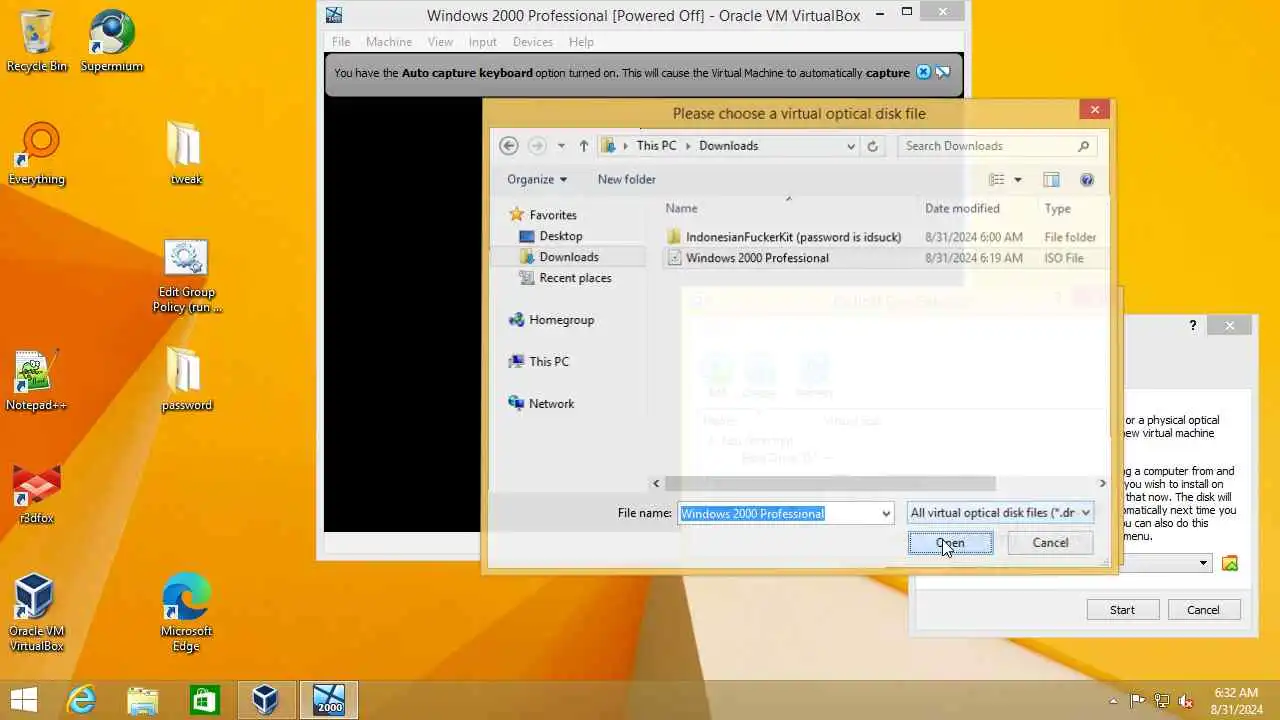Open the File menu in VirtualBox

pos(341,42)
